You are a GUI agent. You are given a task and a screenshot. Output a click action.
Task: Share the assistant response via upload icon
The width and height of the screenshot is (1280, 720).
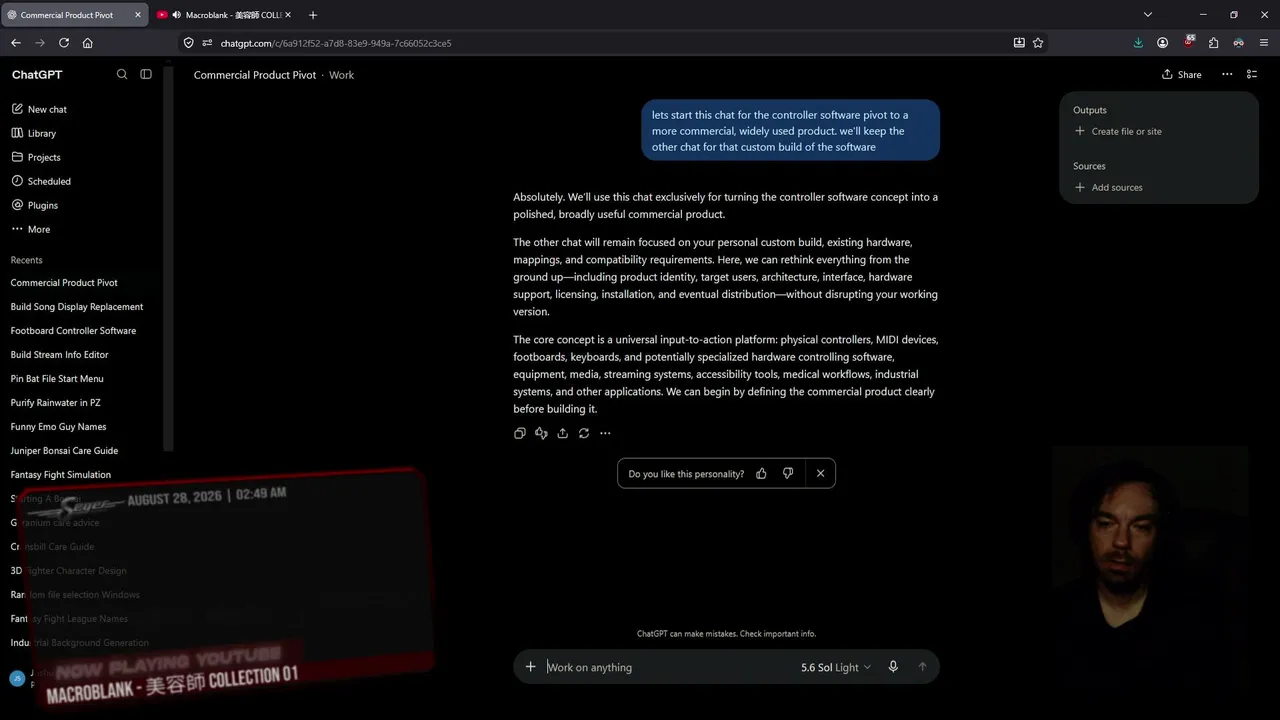563,433
